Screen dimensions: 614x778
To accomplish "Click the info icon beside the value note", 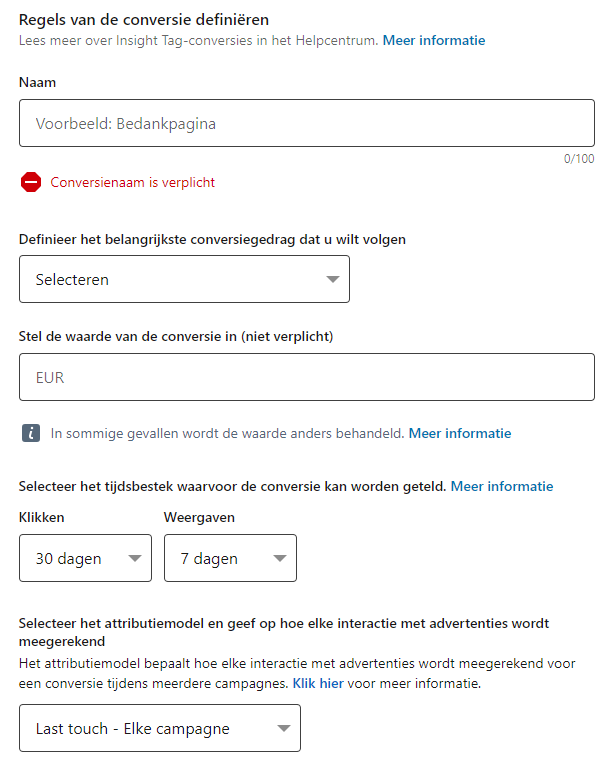I will point(31,433).
